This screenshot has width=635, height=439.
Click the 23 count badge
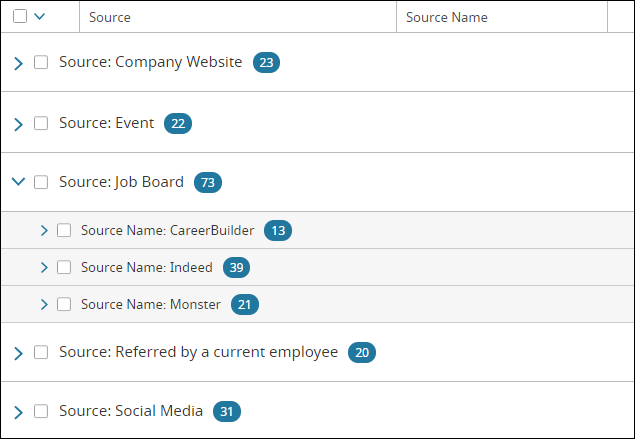pos(266,62)
